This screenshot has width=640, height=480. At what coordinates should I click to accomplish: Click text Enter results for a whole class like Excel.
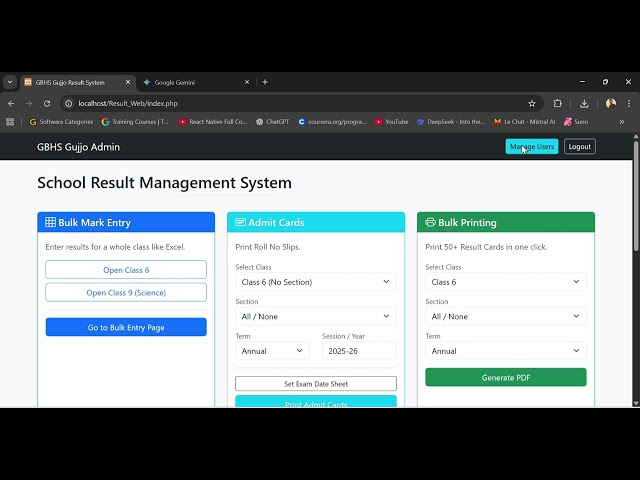[x=115, y=247]
